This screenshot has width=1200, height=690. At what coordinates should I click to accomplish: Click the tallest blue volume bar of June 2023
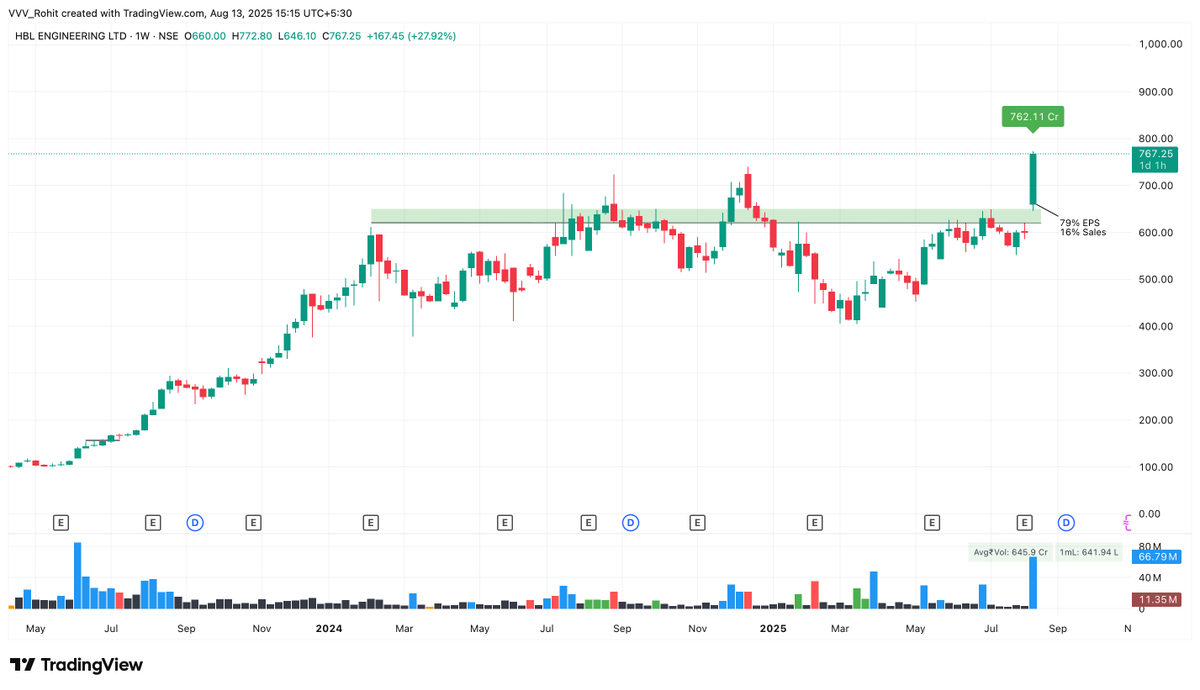(x=77, y=575)
